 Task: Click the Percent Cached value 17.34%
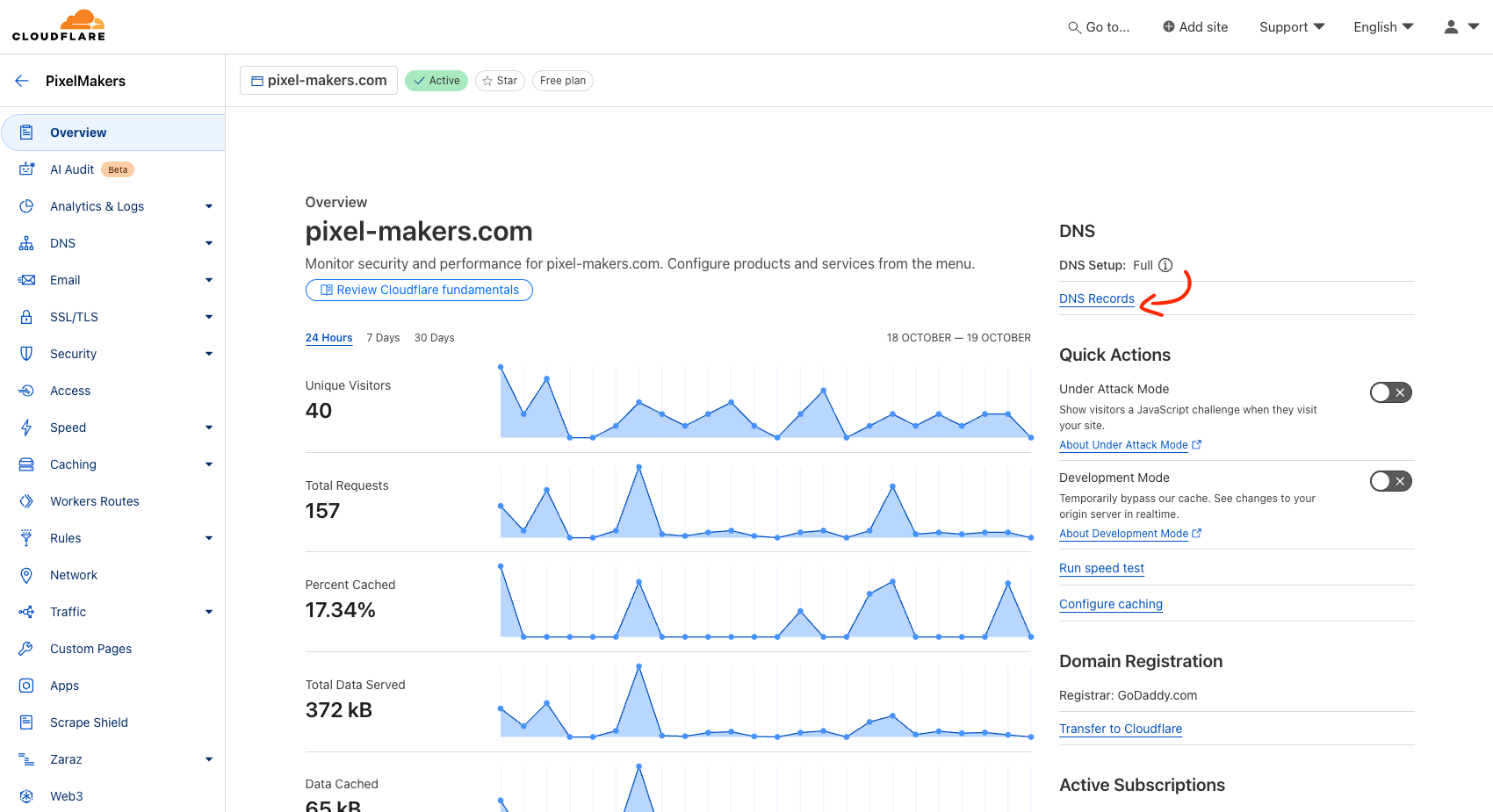click(340, 610)
